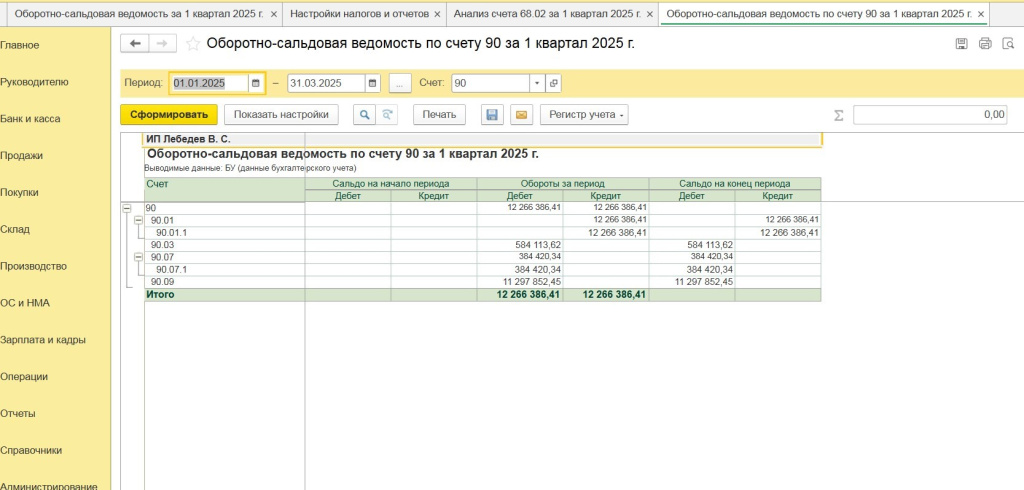Switch to Настройки налогов и отчетов tab

tap(359, 14)
